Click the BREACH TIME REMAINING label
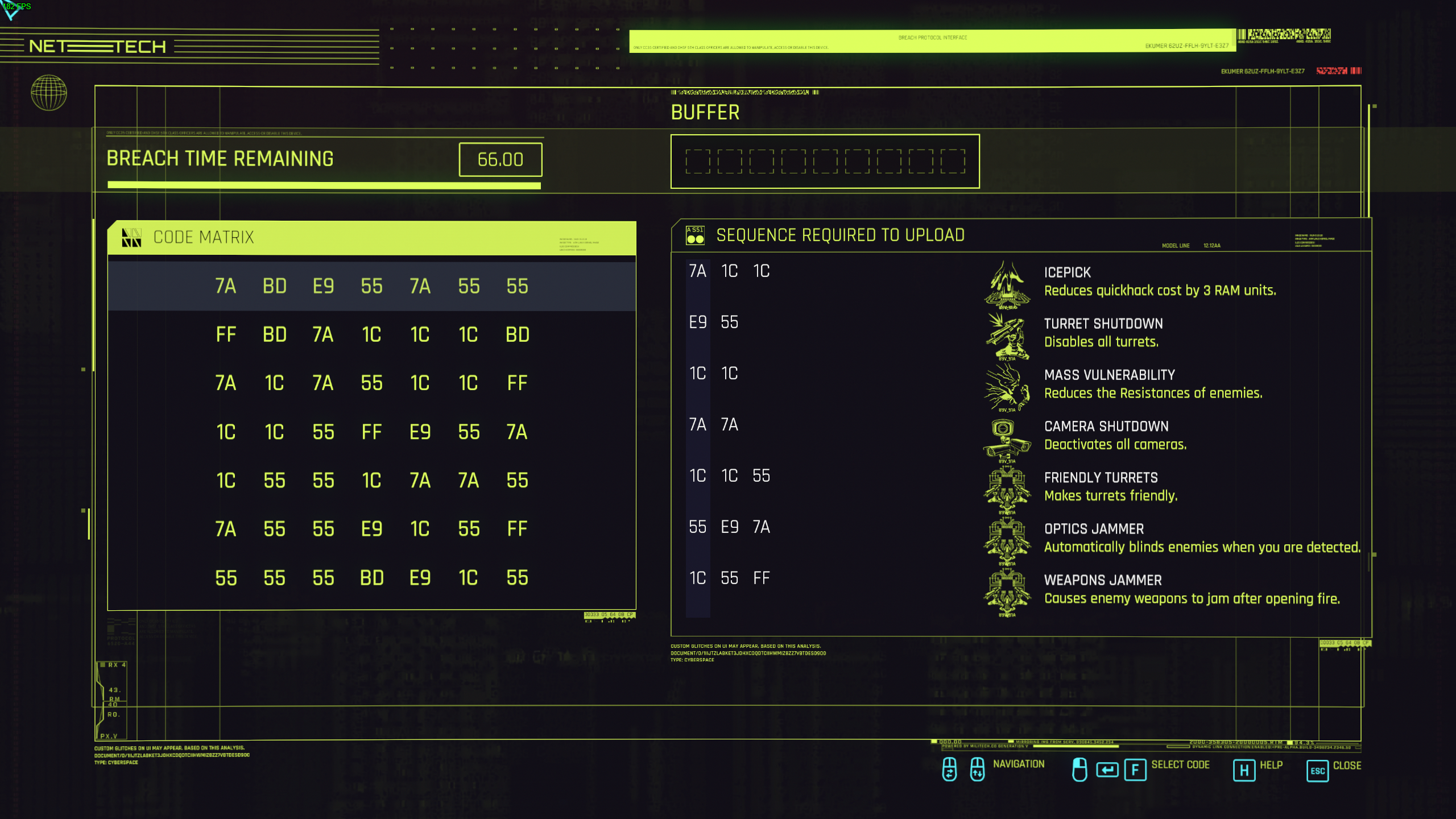This screenshot has height=819, width=1456. 220,159
